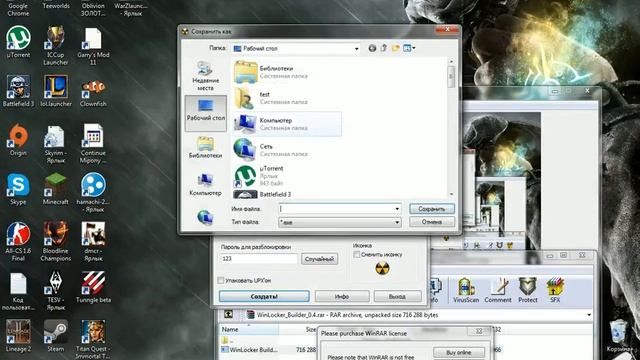Viewport: 640px width, 360px height.
Task: Open the Корзина recycle bin icon
Action: (x=619, y=336)
